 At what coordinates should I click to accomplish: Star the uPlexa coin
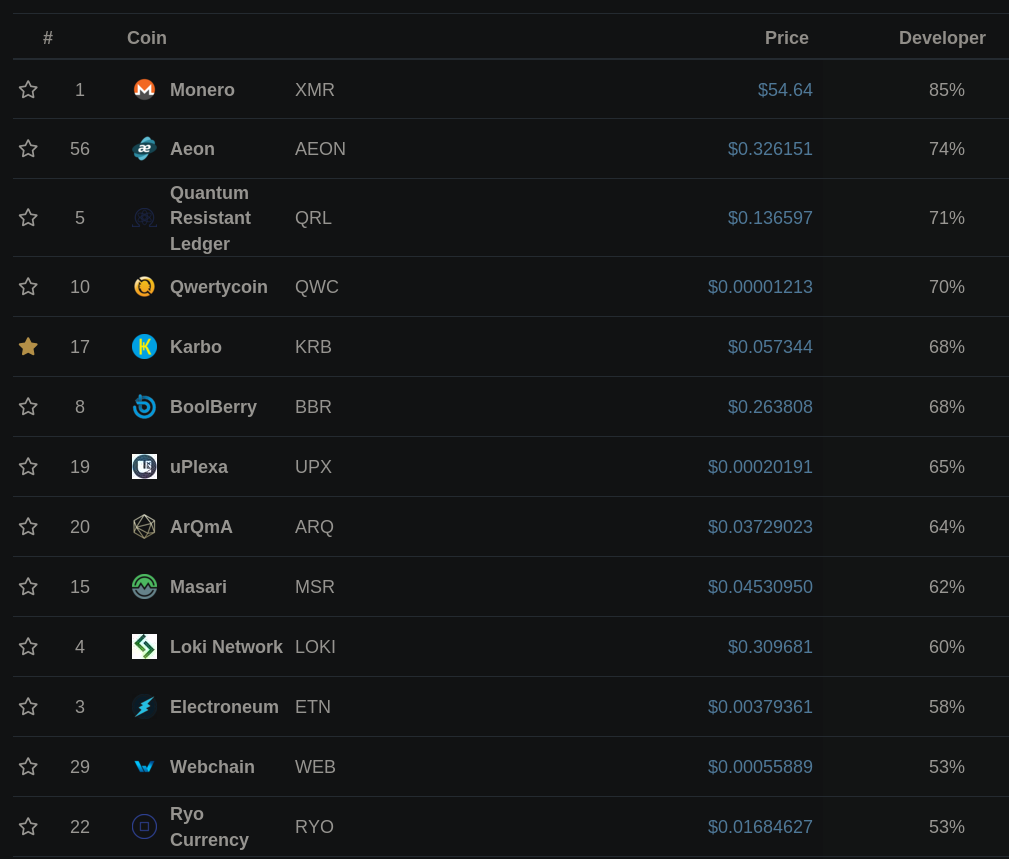pos(28,466)
